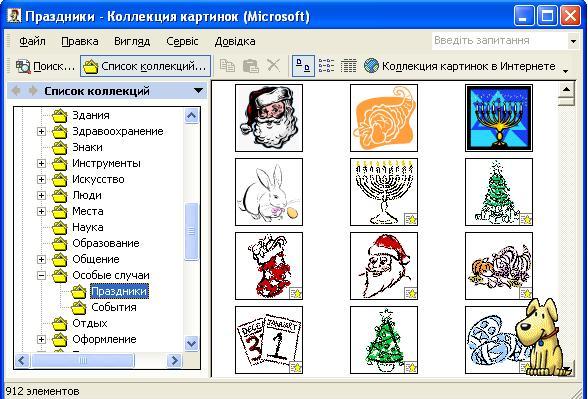Image resolution: width=588 pixels, height=399 pixels.
Task: Select the white menorah with candles clip
Action: [x=384, y=192]
